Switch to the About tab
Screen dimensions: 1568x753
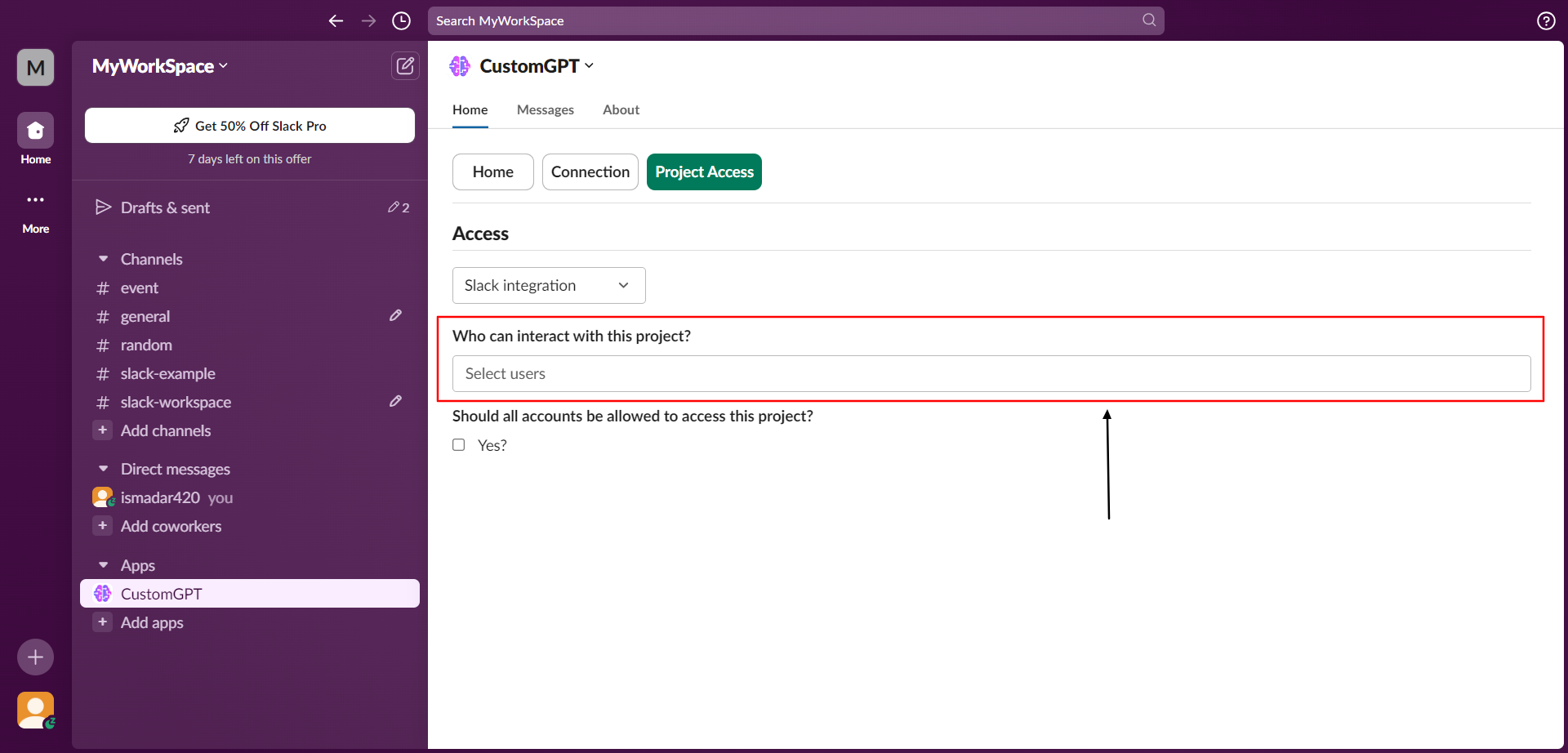[621, 110]
